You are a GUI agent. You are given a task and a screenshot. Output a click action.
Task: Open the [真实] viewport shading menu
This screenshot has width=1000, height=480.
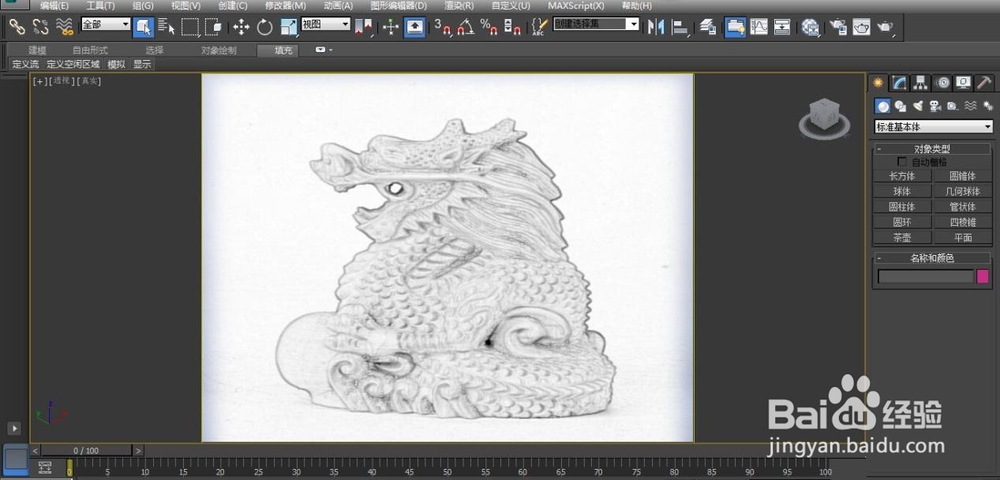click(89, 81)
